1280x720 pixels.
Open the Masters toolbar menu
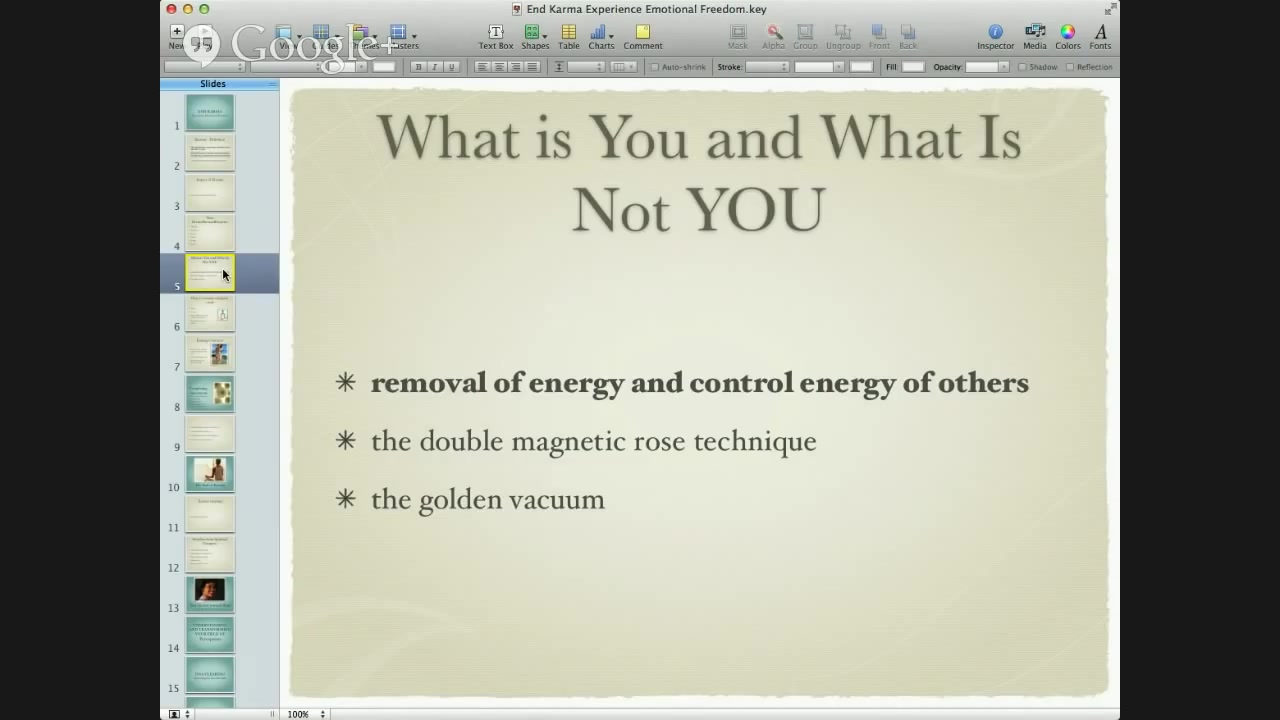coord(403,37)
